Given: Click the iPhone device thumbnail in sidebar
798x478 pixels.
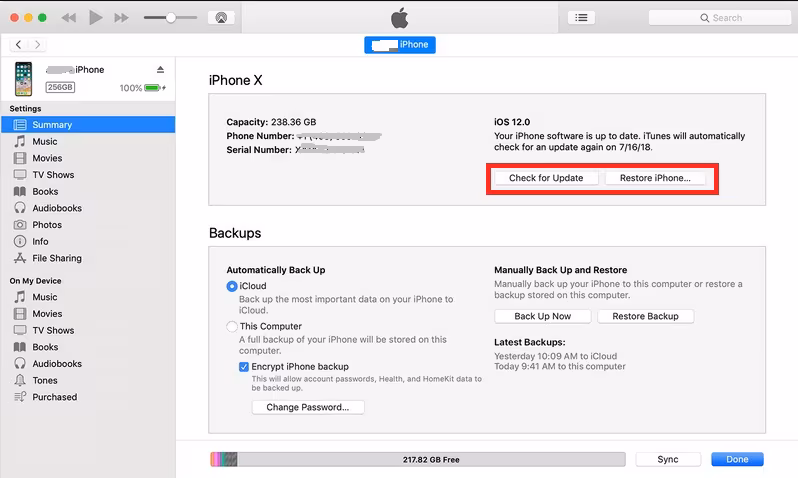Looking at the screenshot, I should point(23,79).
